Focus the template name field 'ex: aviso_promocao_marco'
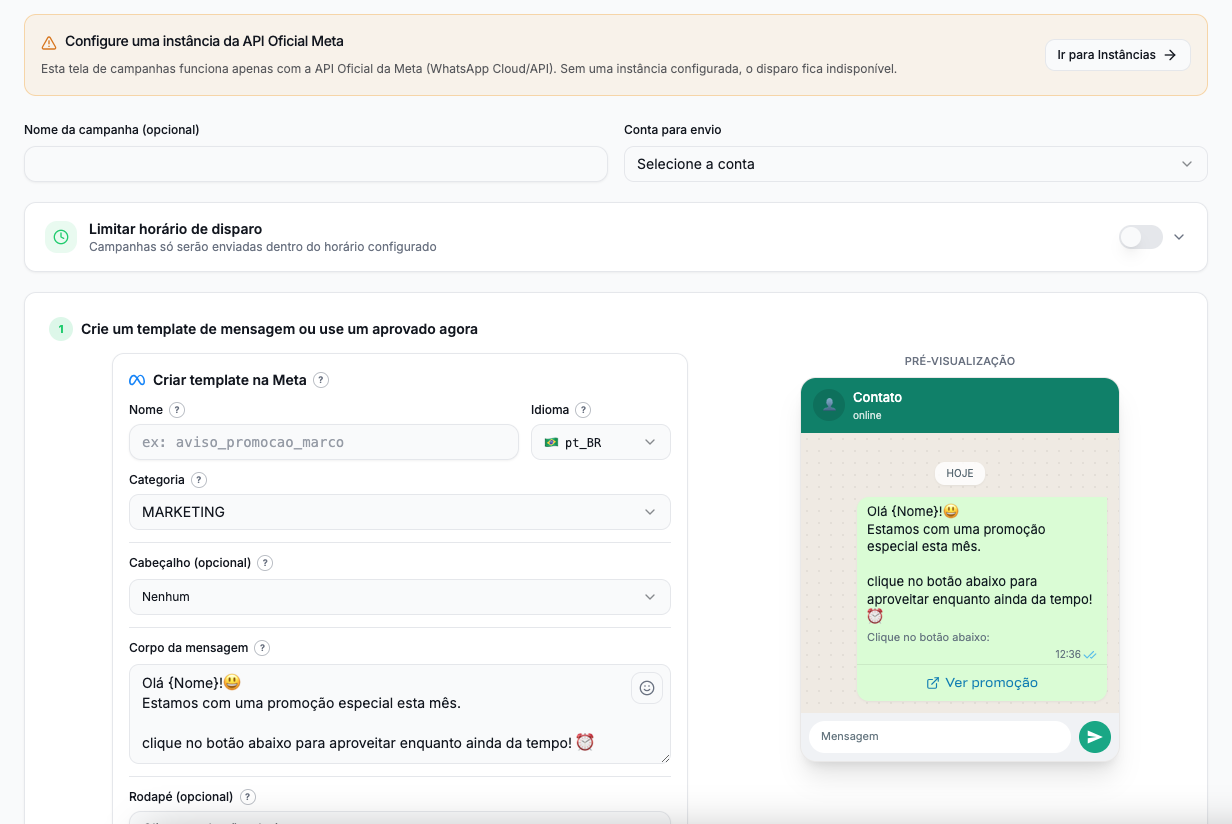The height and width of the screenshot is (824, 1232). pyautogui.click(x=324, y=442)
